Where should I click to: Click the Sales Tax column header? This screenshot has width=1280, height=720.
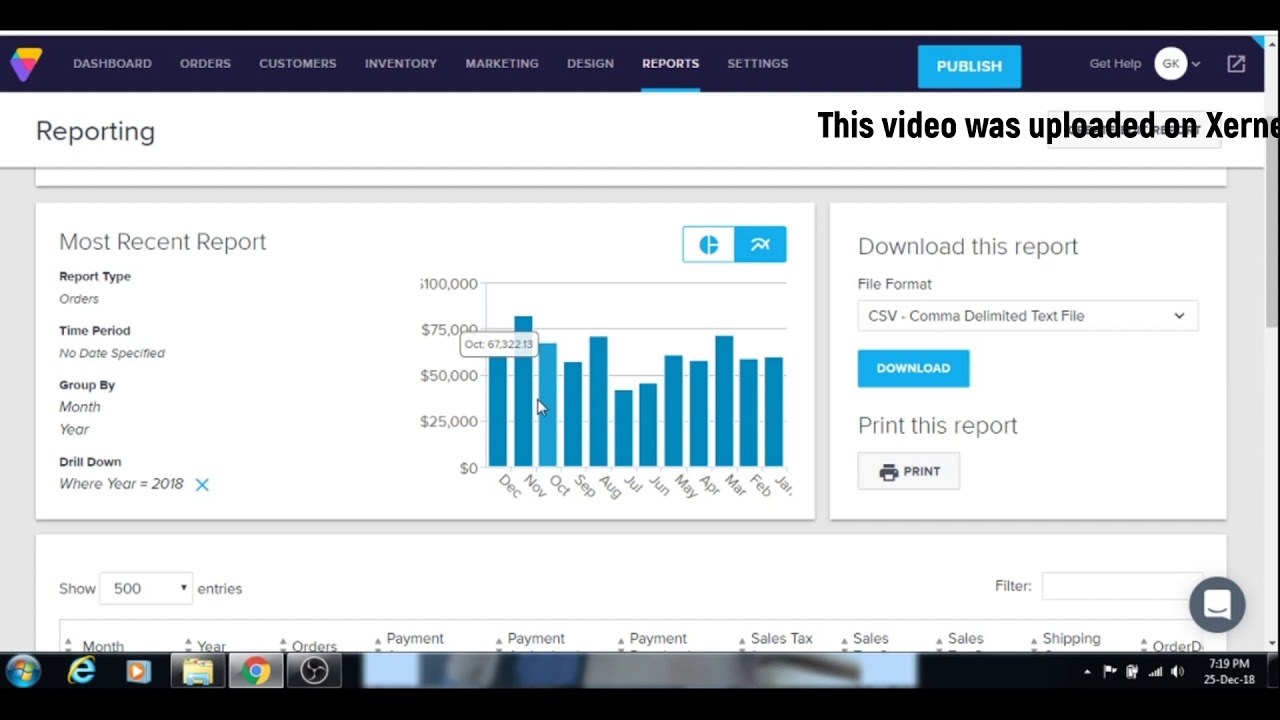click(782, 639)
